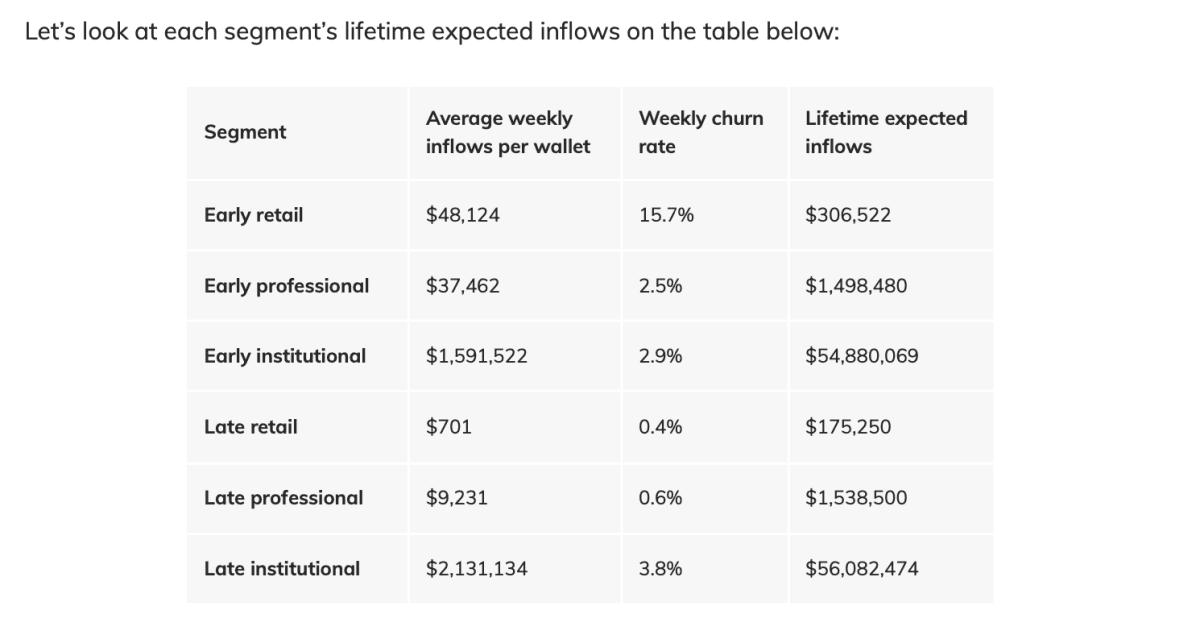
Task: Click the 15.7% churn rate cell
Action: (x=666, y=215)
